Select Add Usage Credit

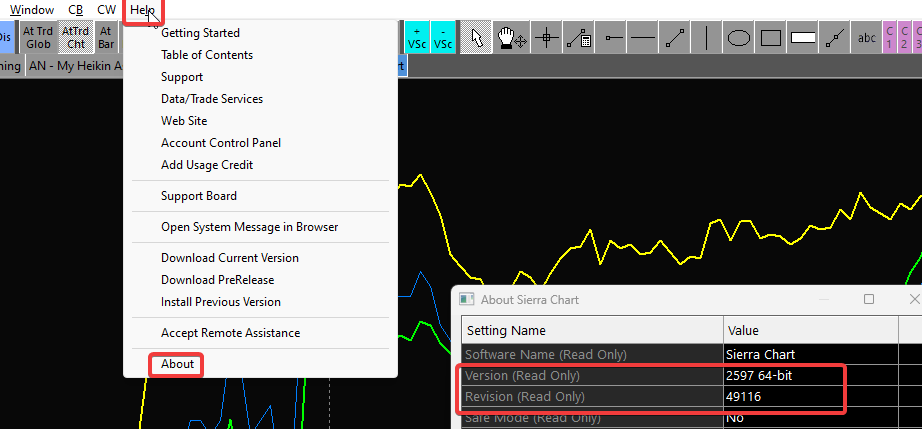(207, 165)
